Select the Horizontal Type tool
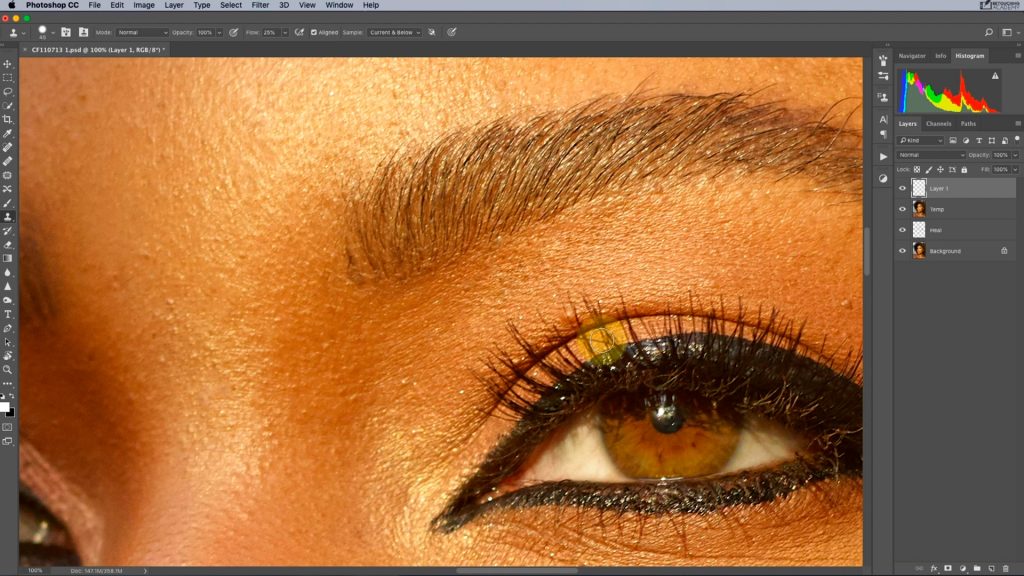Screen dimensions: 1024x576 coord(8,315)
